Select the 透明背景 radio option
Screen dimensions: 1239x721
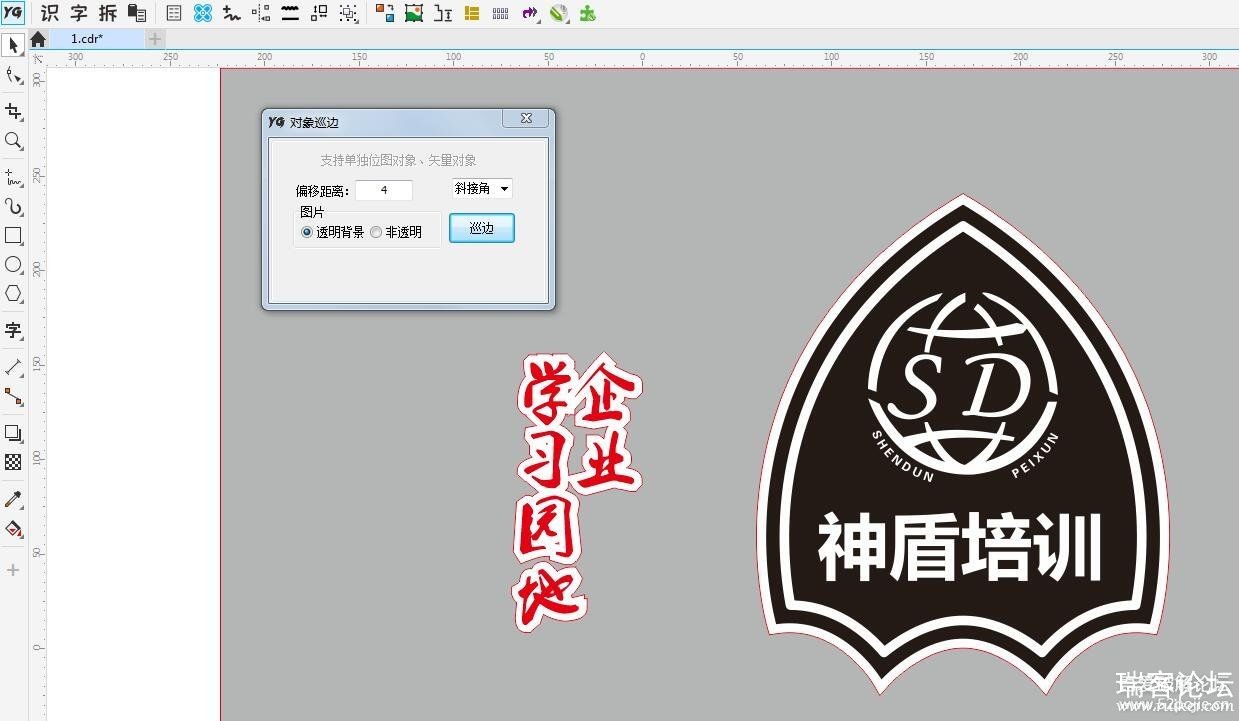pyautogui.click(x=307, y=232)
